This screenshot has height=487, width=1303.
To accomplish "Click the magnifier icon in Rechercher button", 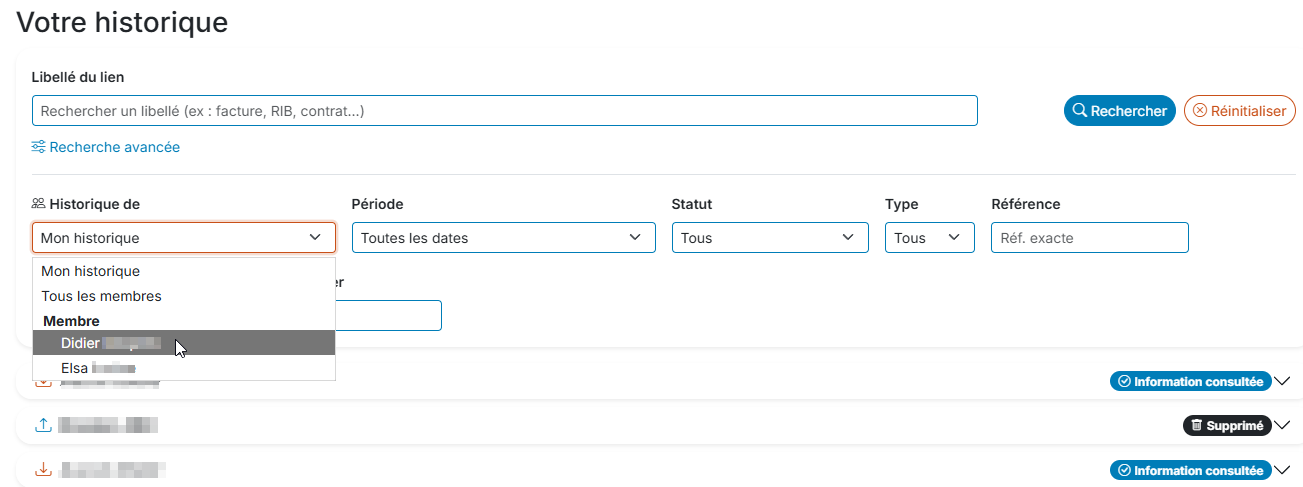I will pos(1079,111).
